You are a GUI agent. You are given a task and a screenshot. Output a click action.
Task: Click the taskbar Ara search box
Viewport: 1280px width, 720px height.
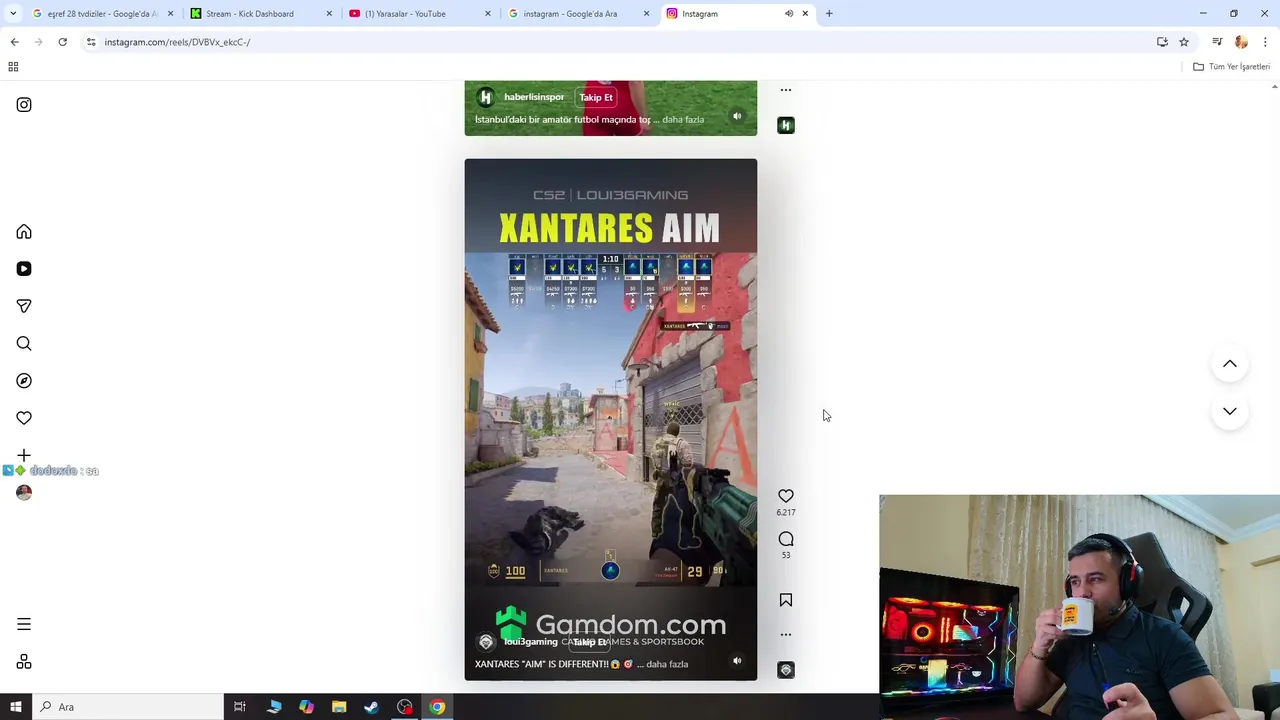point(128,707)
